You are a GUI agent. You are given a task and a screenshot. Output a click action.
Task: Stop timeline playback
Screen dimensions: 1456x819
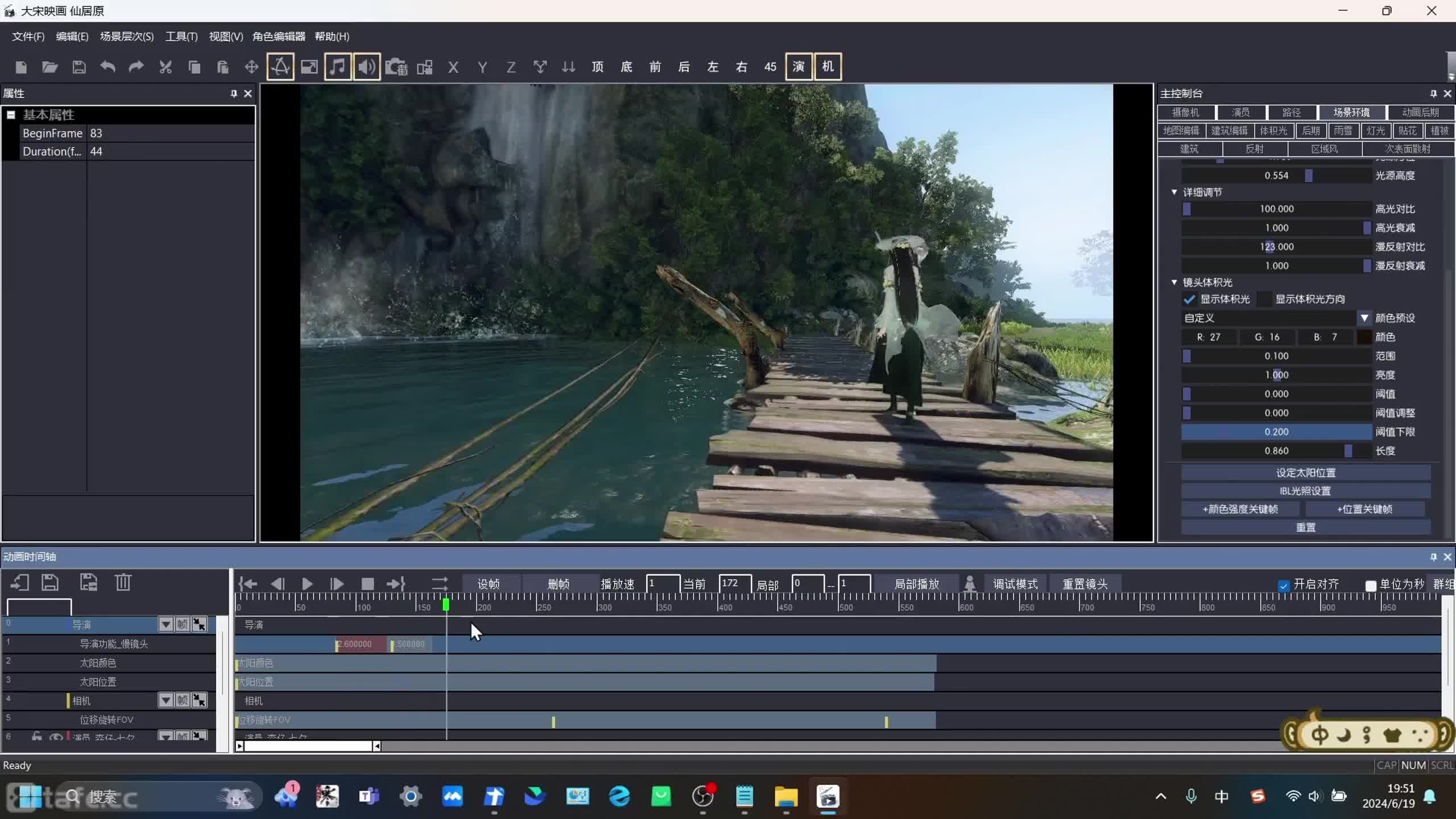click(367, 584)
